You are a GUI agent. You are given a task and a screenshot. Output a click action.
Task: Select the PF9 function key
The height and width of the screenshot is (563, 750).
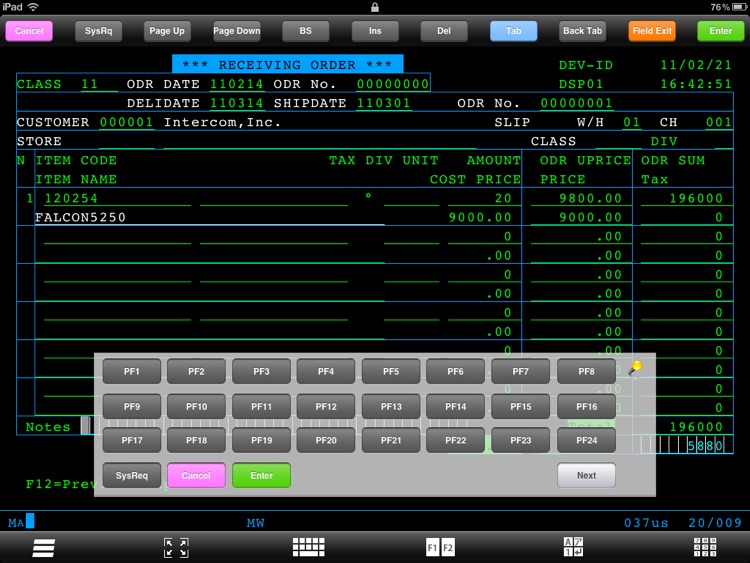click(132, 407)
